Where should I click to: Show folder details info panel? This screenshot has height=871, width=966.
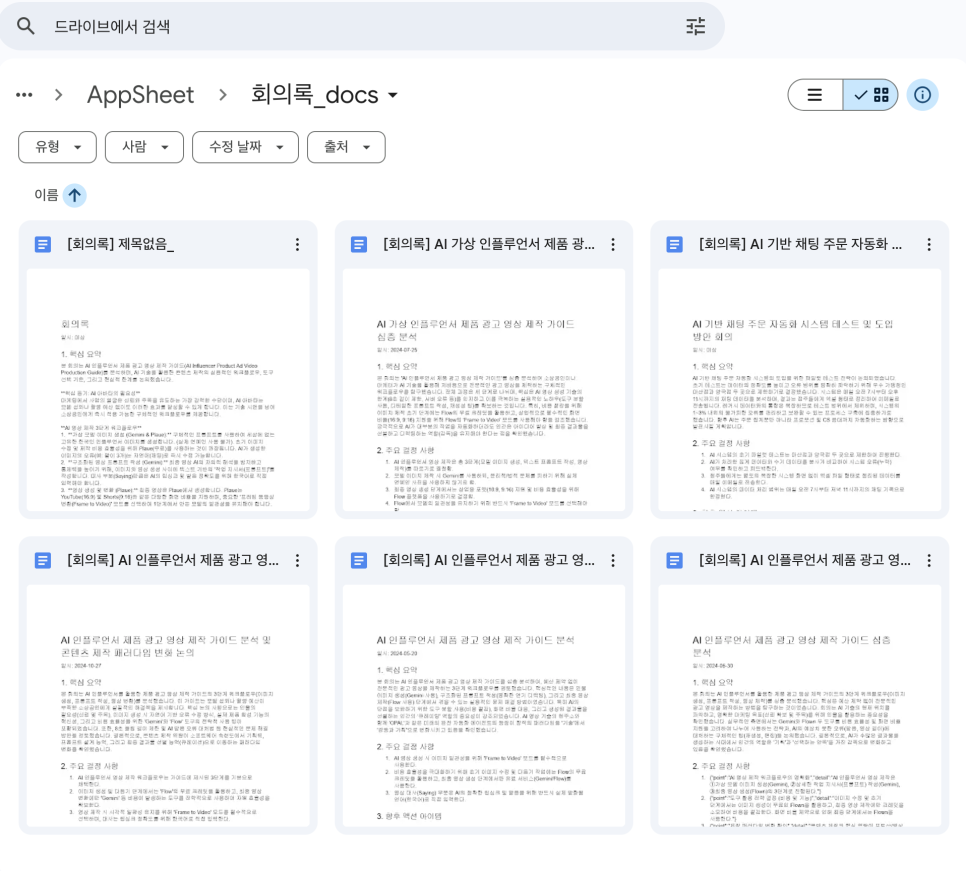pyautogui.click(x=922, y=95)
